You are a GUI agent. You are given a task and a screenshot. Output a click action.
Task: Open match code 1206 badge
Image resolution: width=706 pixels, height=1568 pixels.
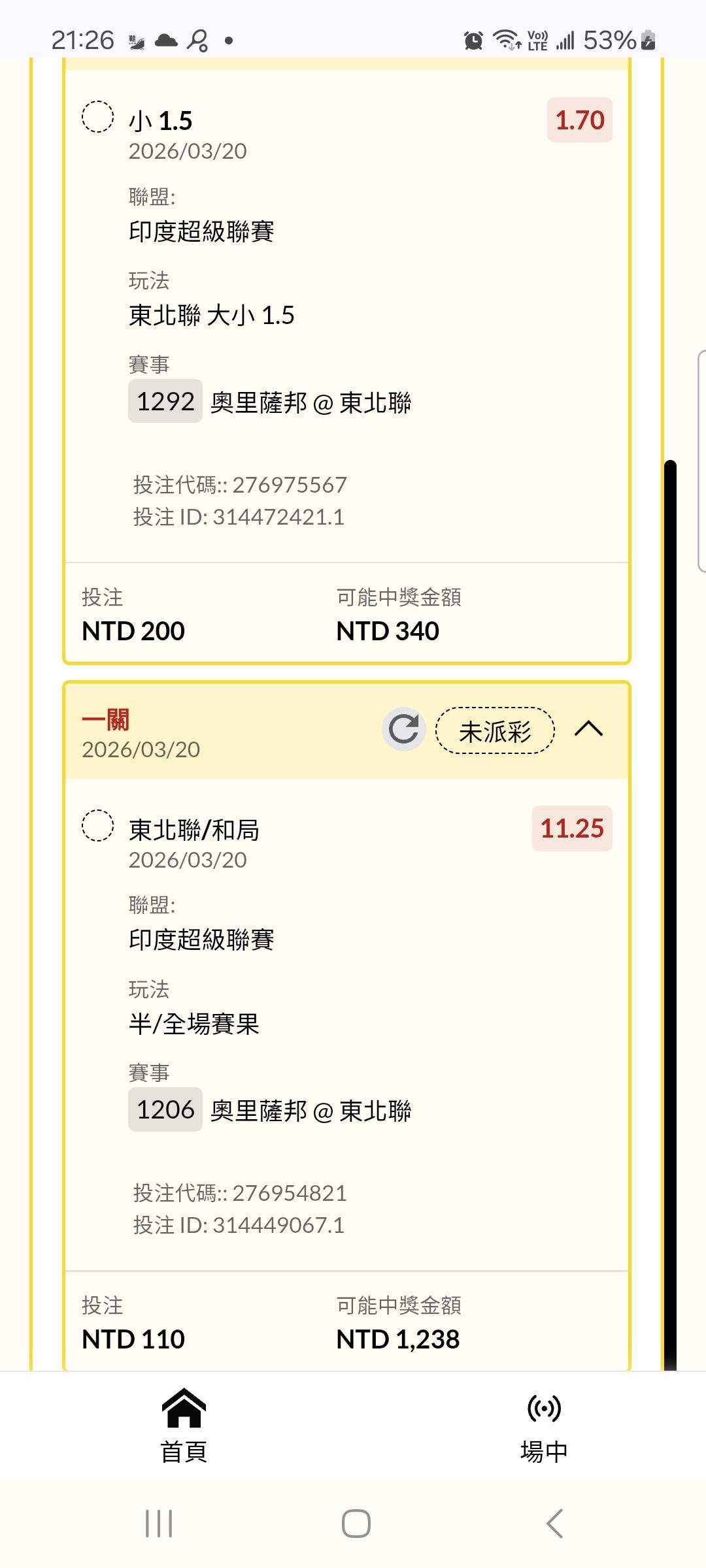pyautogui.click(x=165, y=1109)
